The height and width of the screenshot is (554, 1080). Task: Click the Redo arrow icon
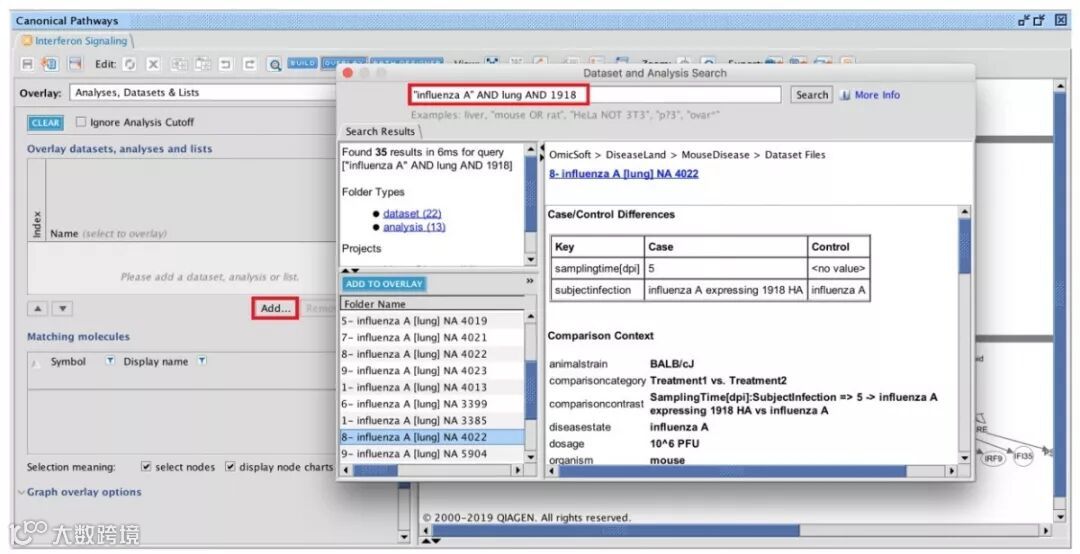click(x=249, y=64)
